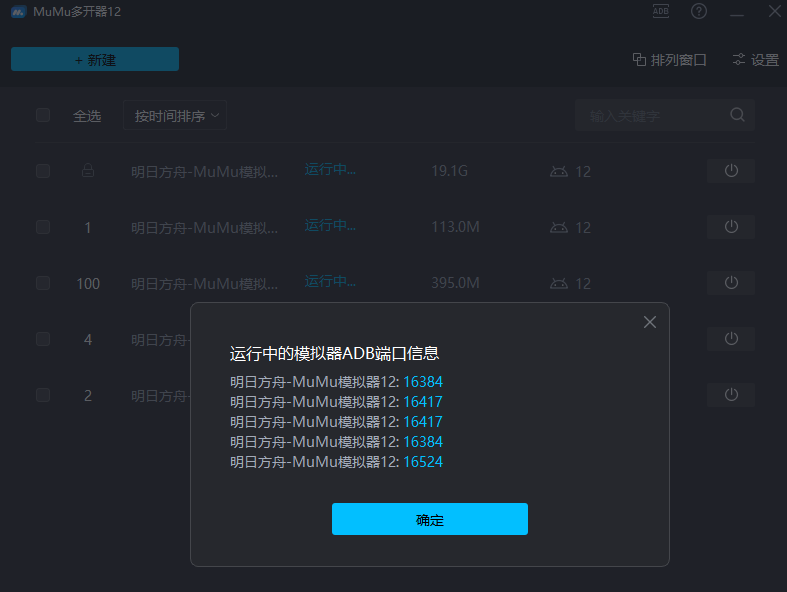Click index number 100 in list
The width and height of the screenshot is (787, 592).
pyautogui.click(x=88, y=284)
